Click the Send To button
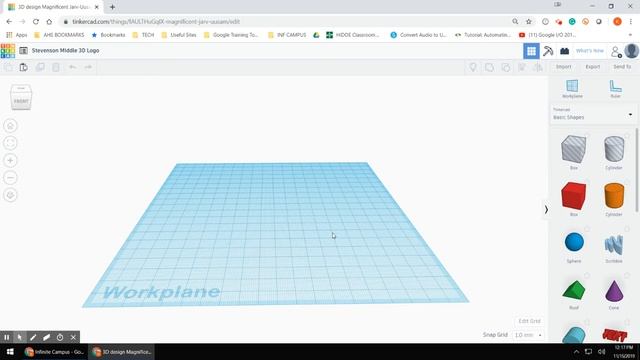 (x=622, y=67)
